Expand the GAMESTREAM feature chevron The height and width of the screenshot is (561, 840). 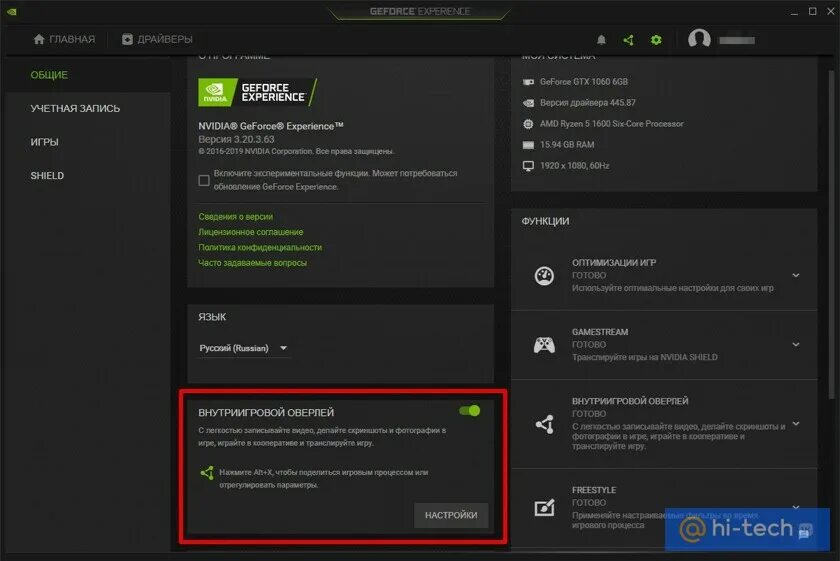[x=796, y=345]
